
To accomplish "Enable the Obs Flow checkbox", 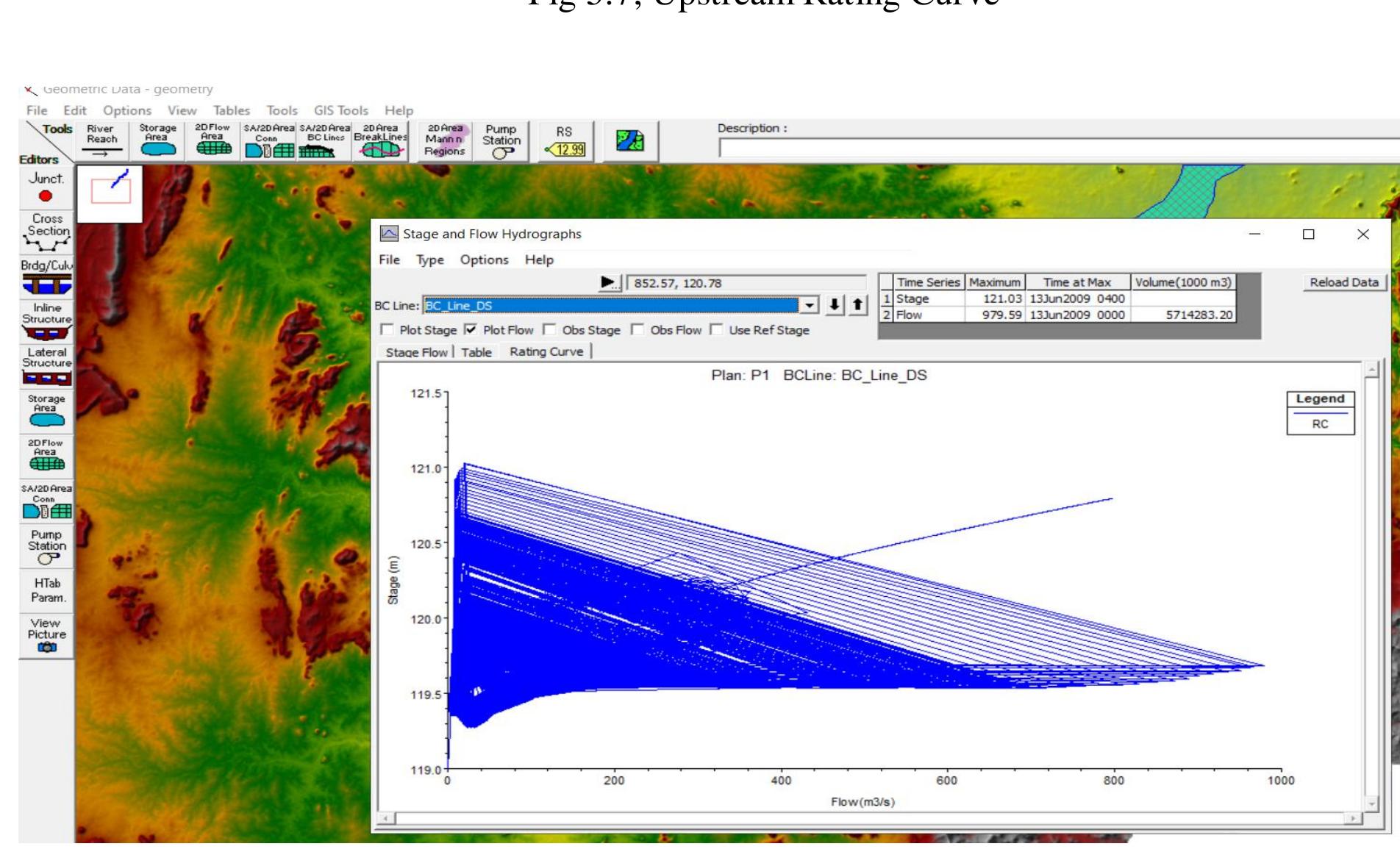I will (637, 330).
